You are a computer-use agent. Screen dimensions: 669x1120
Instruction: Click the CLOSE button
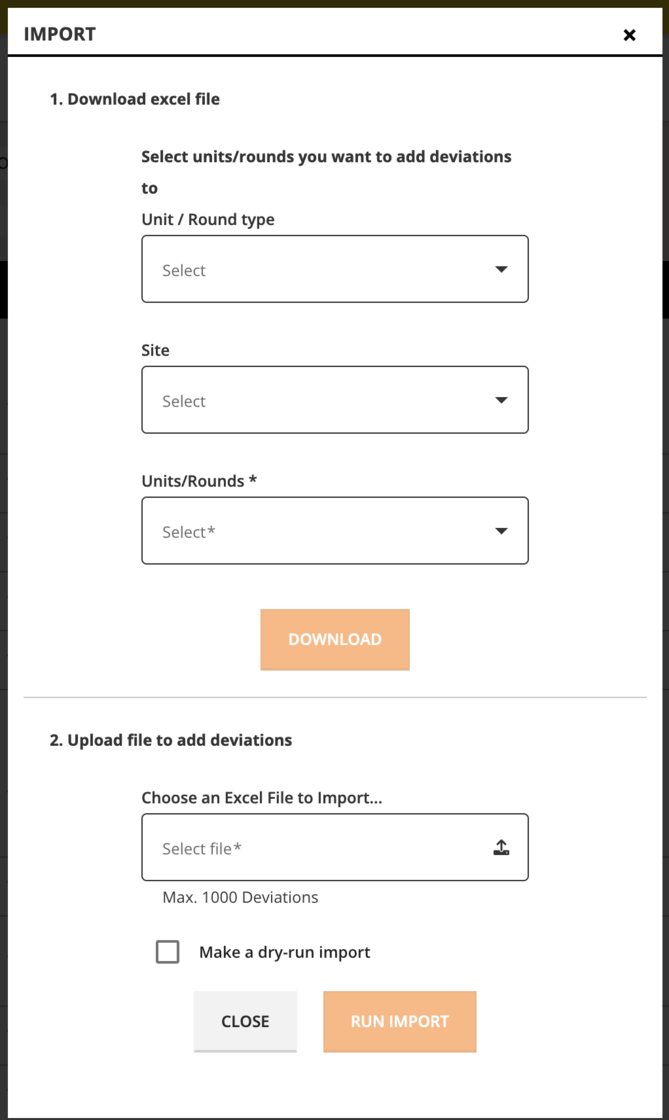(245, 1021)
